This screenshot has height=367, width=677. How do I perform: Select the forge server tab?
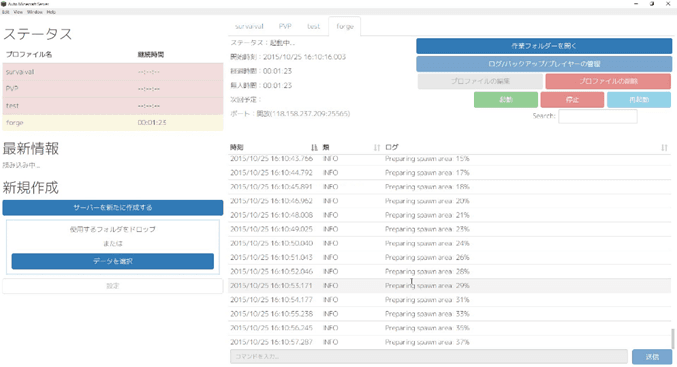pyautogui.click(x=345, y=26)
